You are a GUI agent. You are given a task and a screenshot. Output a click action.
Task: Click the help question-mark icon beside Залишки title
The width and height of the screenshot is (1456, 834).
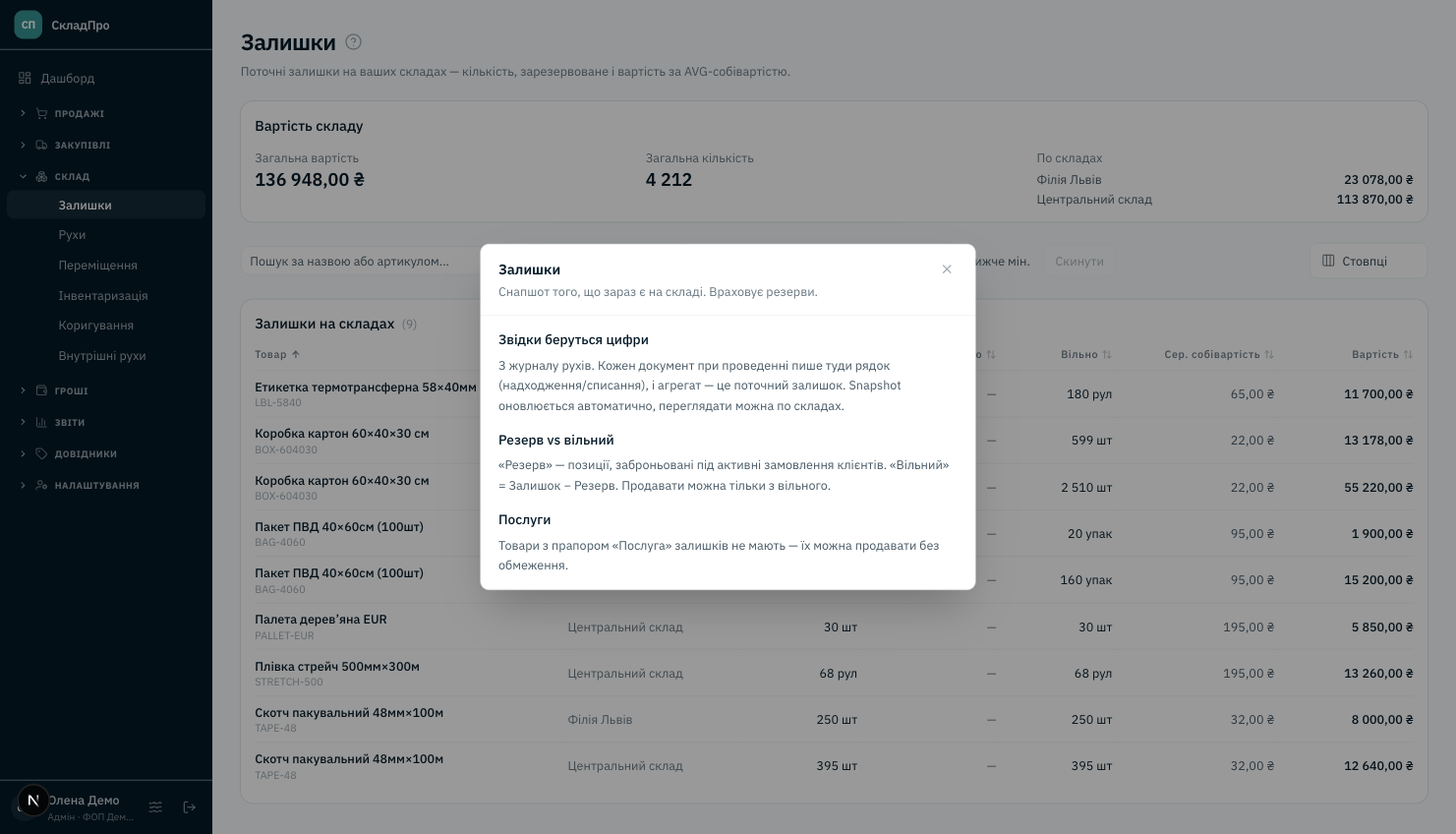(354, 42)
